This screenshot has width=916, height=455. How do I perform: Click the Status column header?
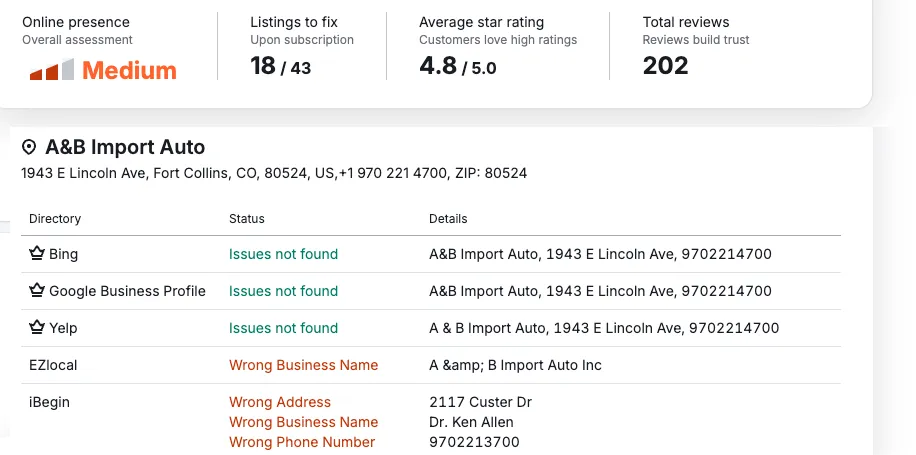(247, 218)
